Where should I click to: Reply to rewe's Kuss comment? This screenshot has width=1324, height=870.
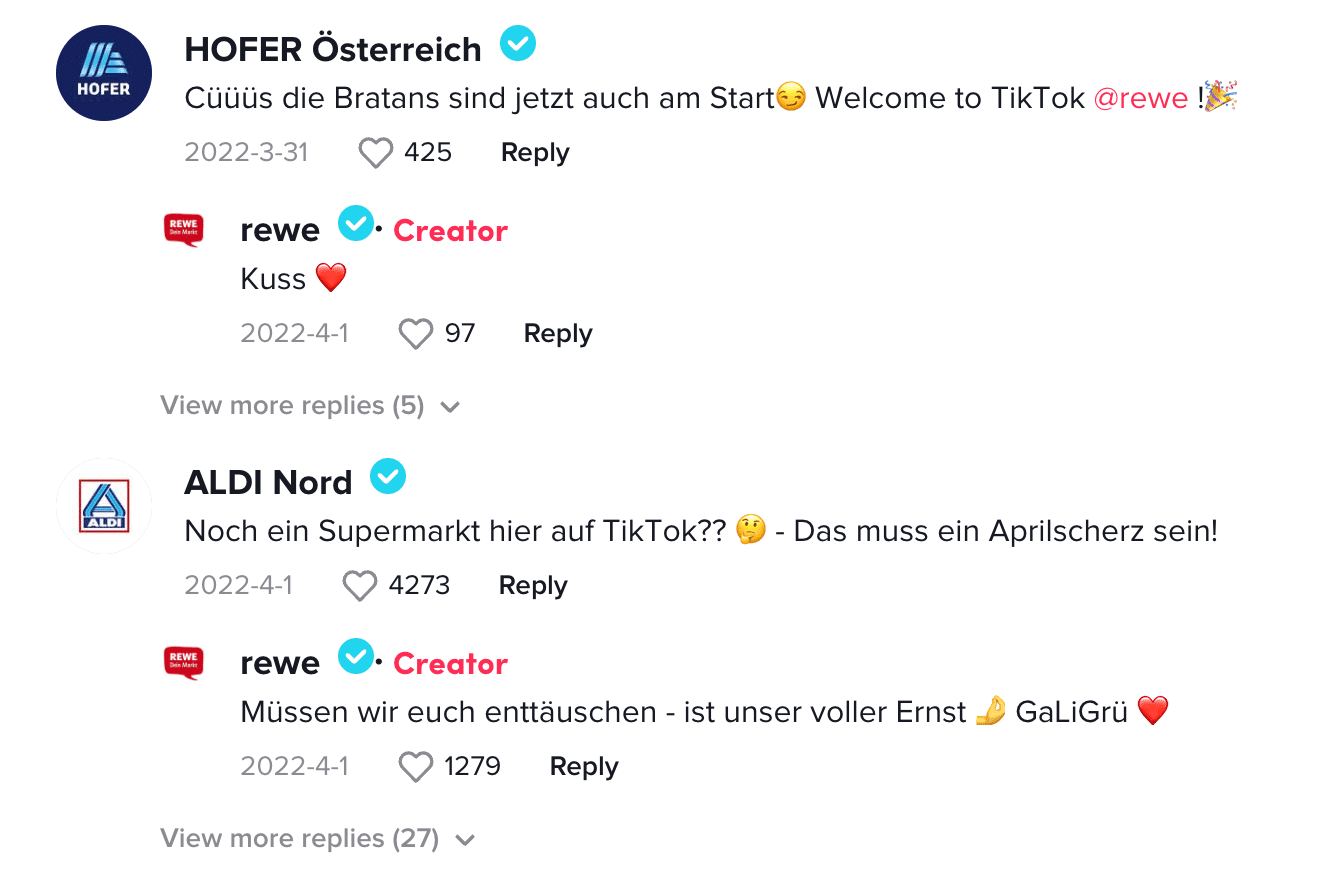(x=557, y=333)
